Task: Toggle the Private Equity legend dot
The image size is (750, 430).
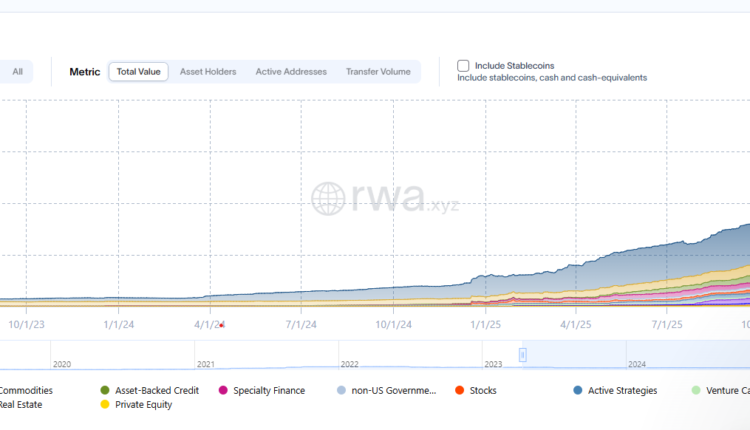Action: click(106, 405)
